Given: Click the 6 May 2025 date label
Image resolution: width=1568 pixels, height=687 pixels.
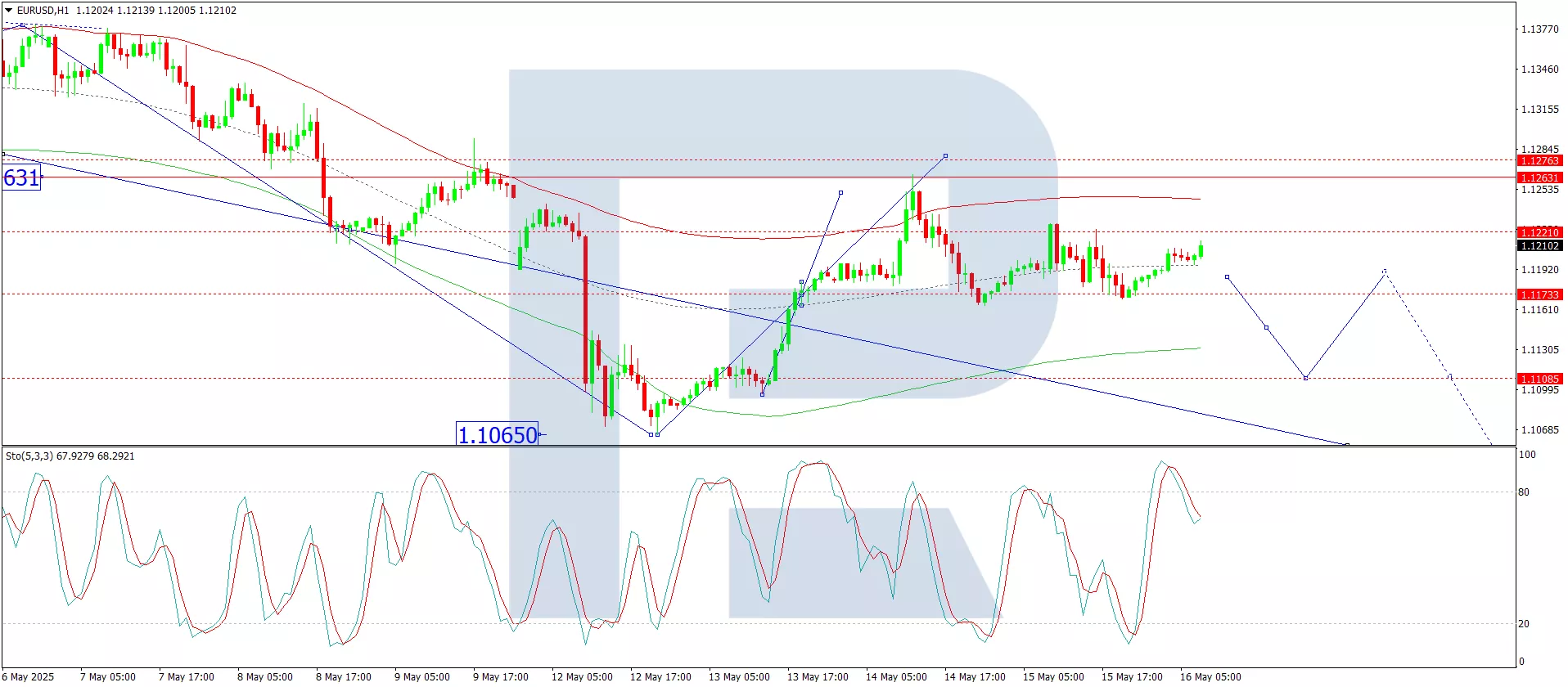Looking at the screenshot, I should click(x=29, y=677).
